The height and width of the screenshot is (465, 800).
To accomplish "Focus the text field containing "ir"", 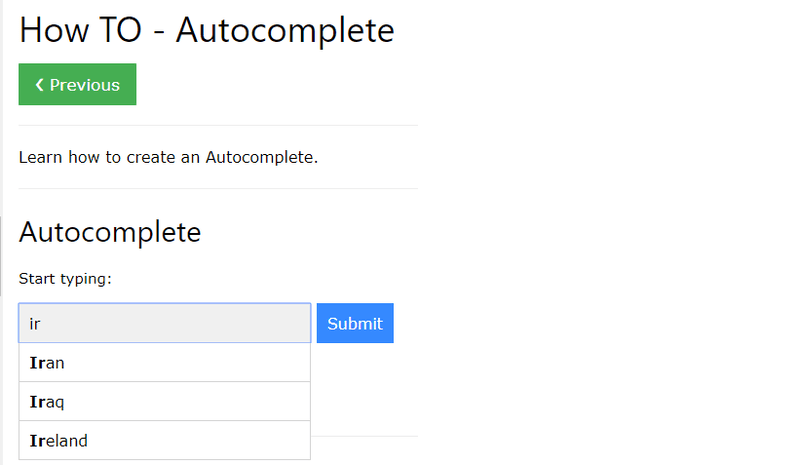I will click(x=164, y=323).
